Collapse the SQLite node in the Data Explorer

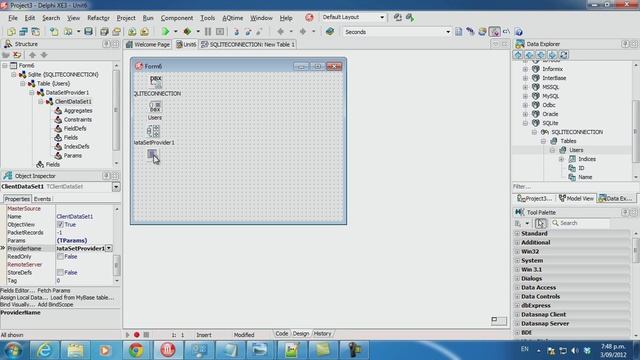525,123
